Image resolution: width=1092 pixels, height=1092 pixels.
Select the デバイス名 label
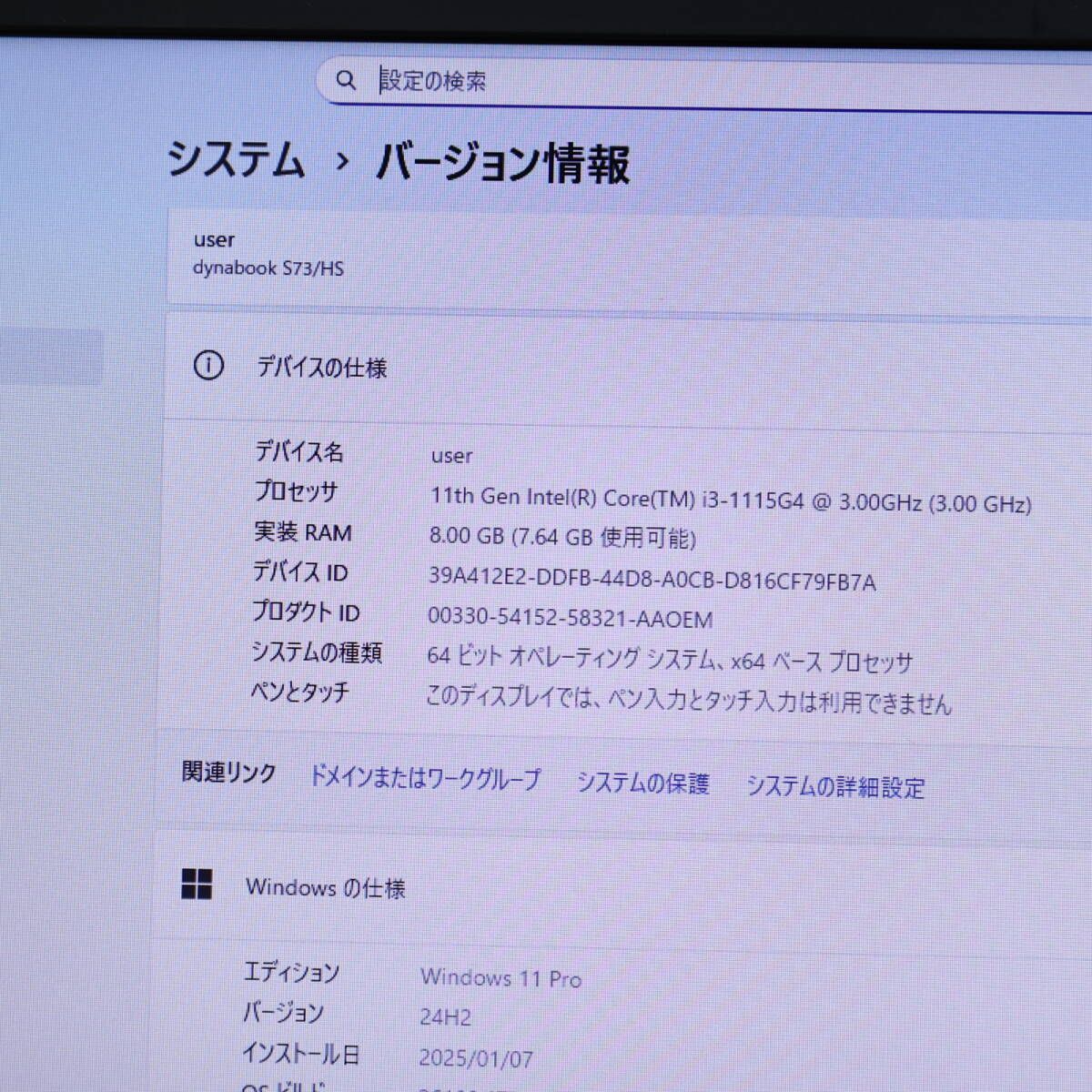tap(298, 451)
